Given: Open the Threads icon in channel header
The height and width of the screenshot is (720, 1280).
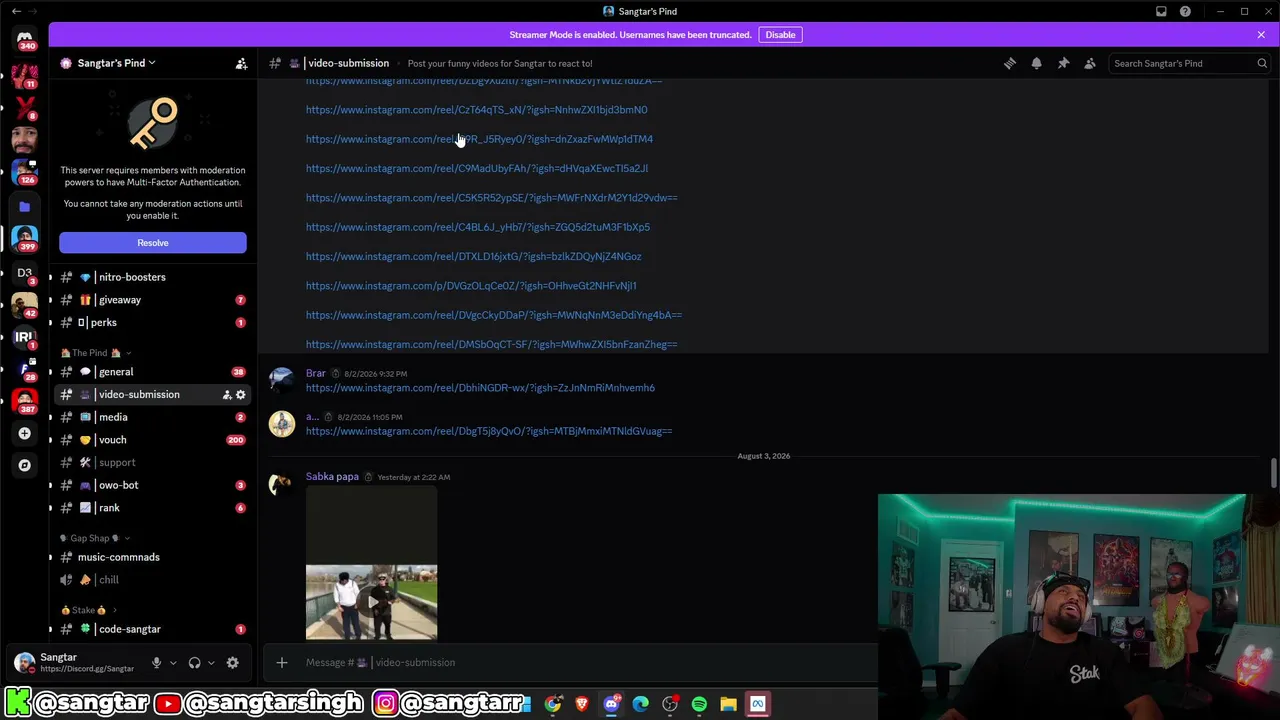Looking at the screenshot, I should [x=1010, y=63].
